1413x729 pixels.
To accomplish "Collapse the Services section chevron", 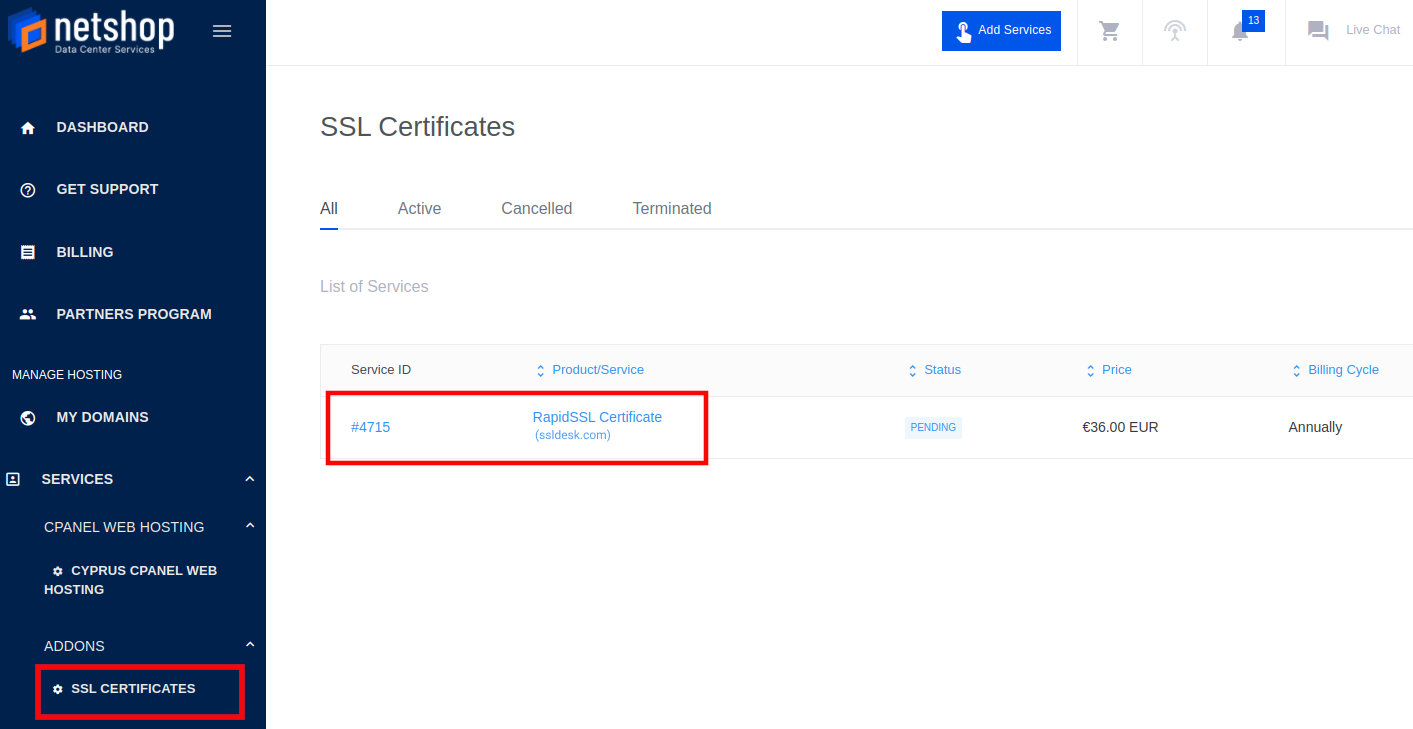I will [x=250, y=479].
